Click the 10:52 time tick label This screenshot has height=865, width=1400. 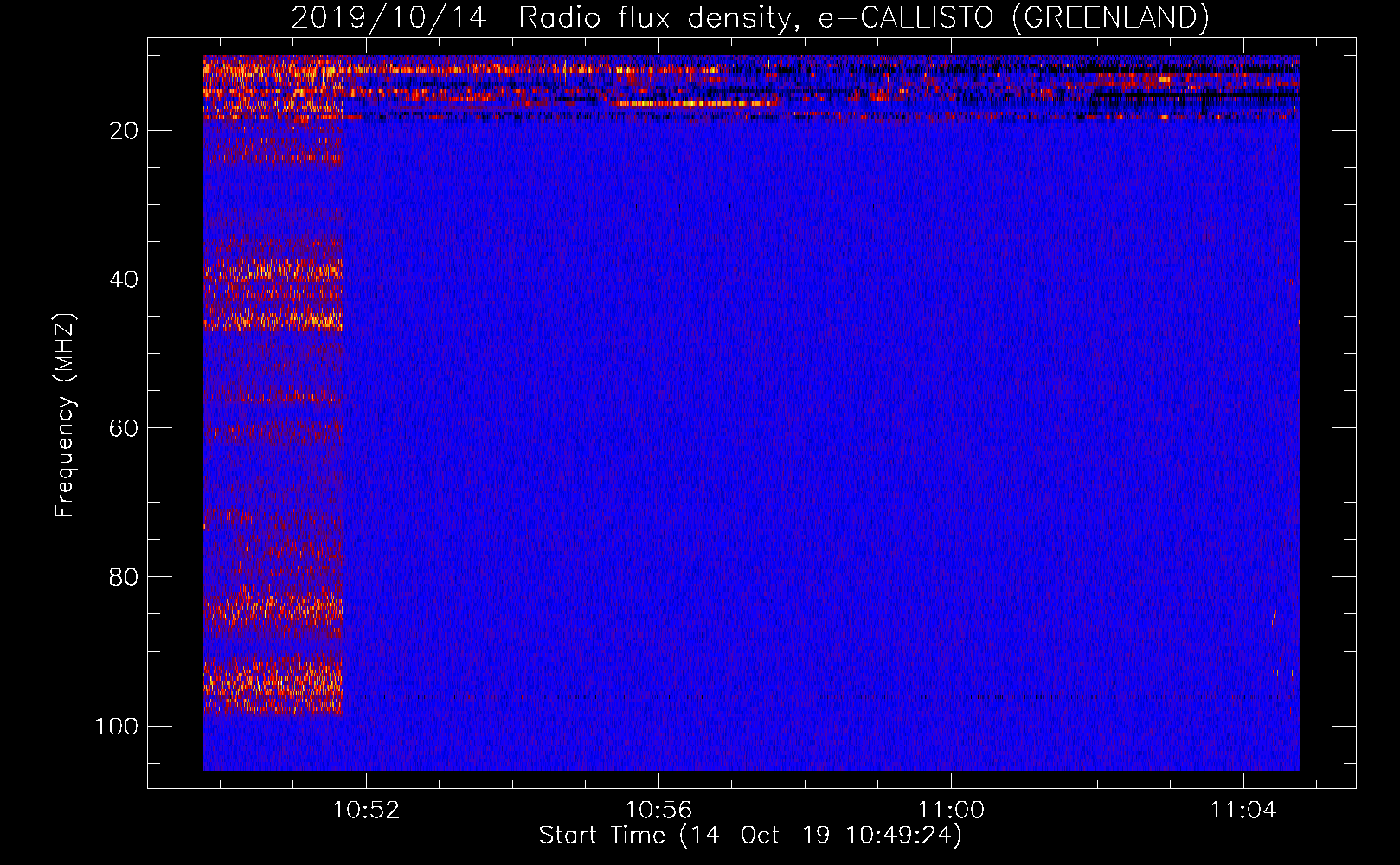(367, 811)
